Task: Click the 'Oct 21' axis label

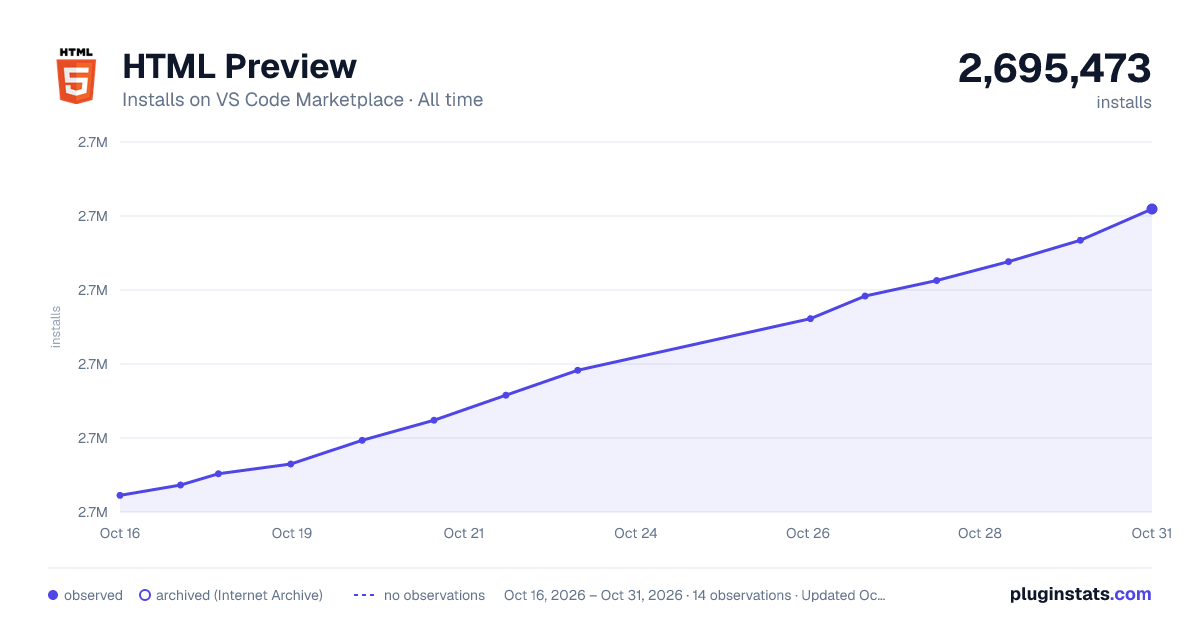Action: pyautogui.click(x=464, y=533)
